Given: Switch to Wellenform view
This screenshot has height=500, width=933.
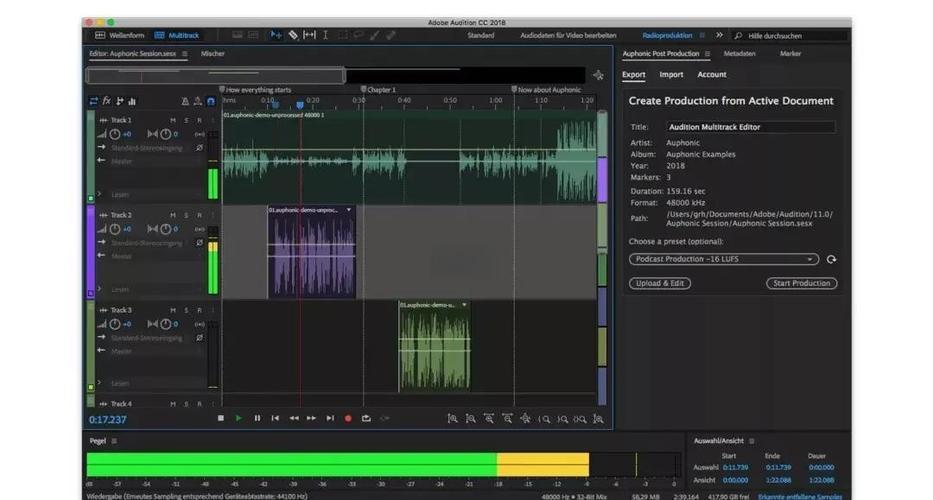Looking at the screenshot, I should click(120, 35).
